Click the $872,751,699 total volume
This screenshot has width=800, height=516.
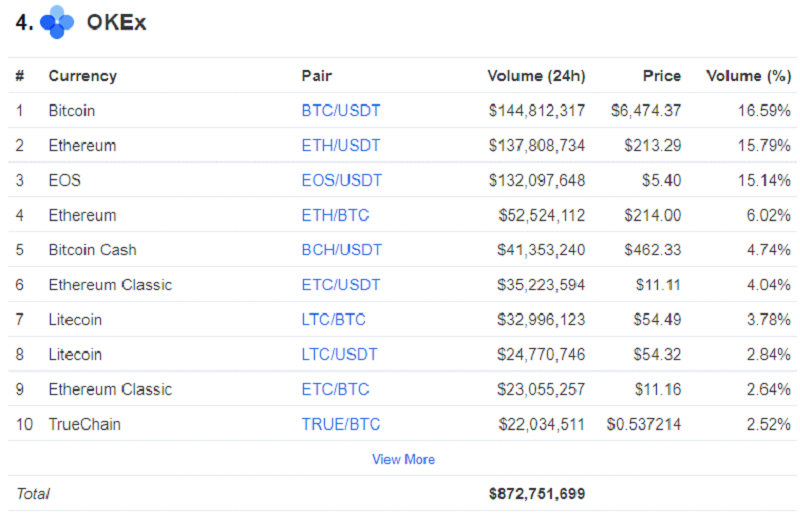tap(537, 494)
